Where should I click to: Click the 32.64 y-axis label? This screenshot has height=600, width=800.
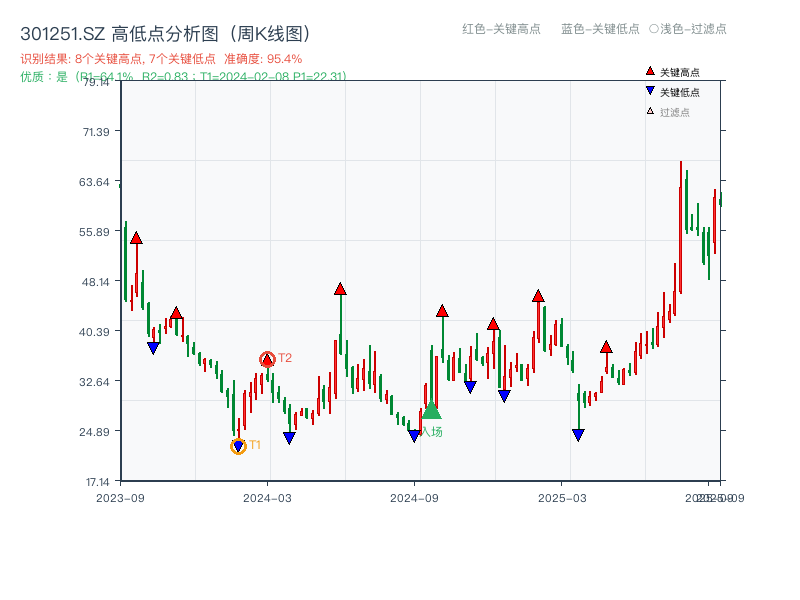tap(94, 382)
